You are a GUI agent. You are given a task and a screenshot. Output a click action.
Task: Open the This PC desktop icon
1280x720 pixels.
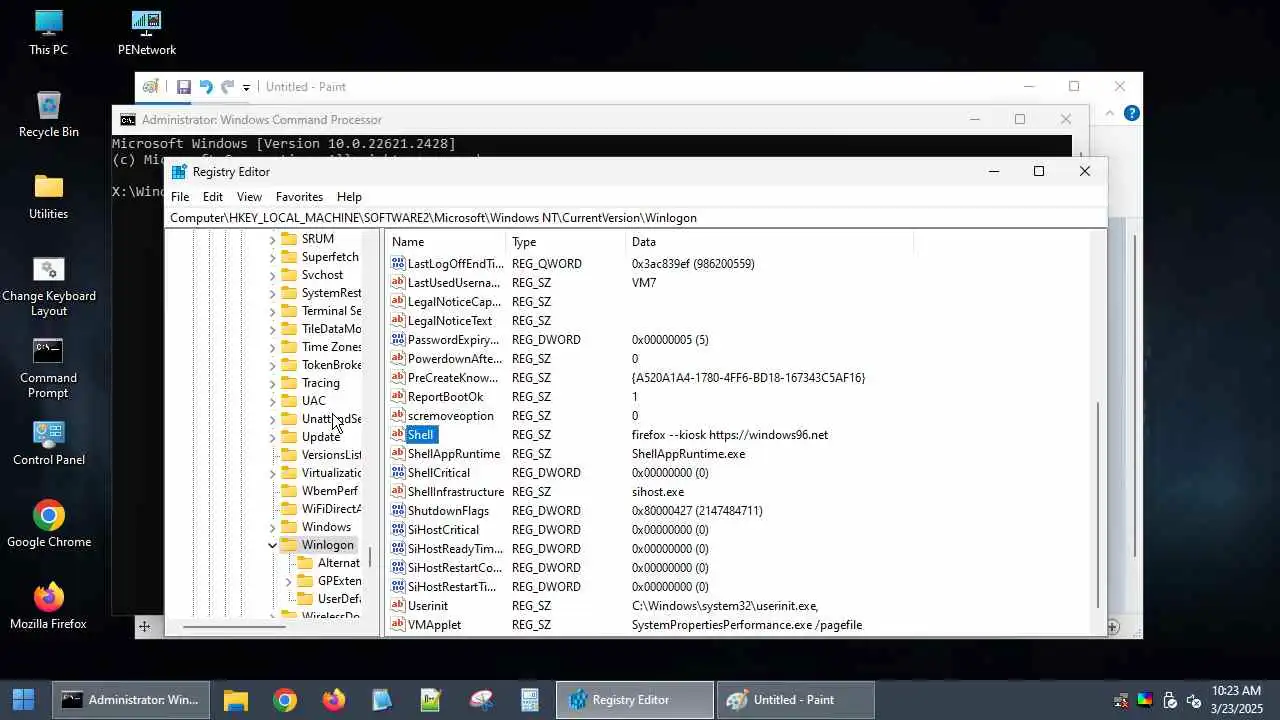click(x=48, y=32)
